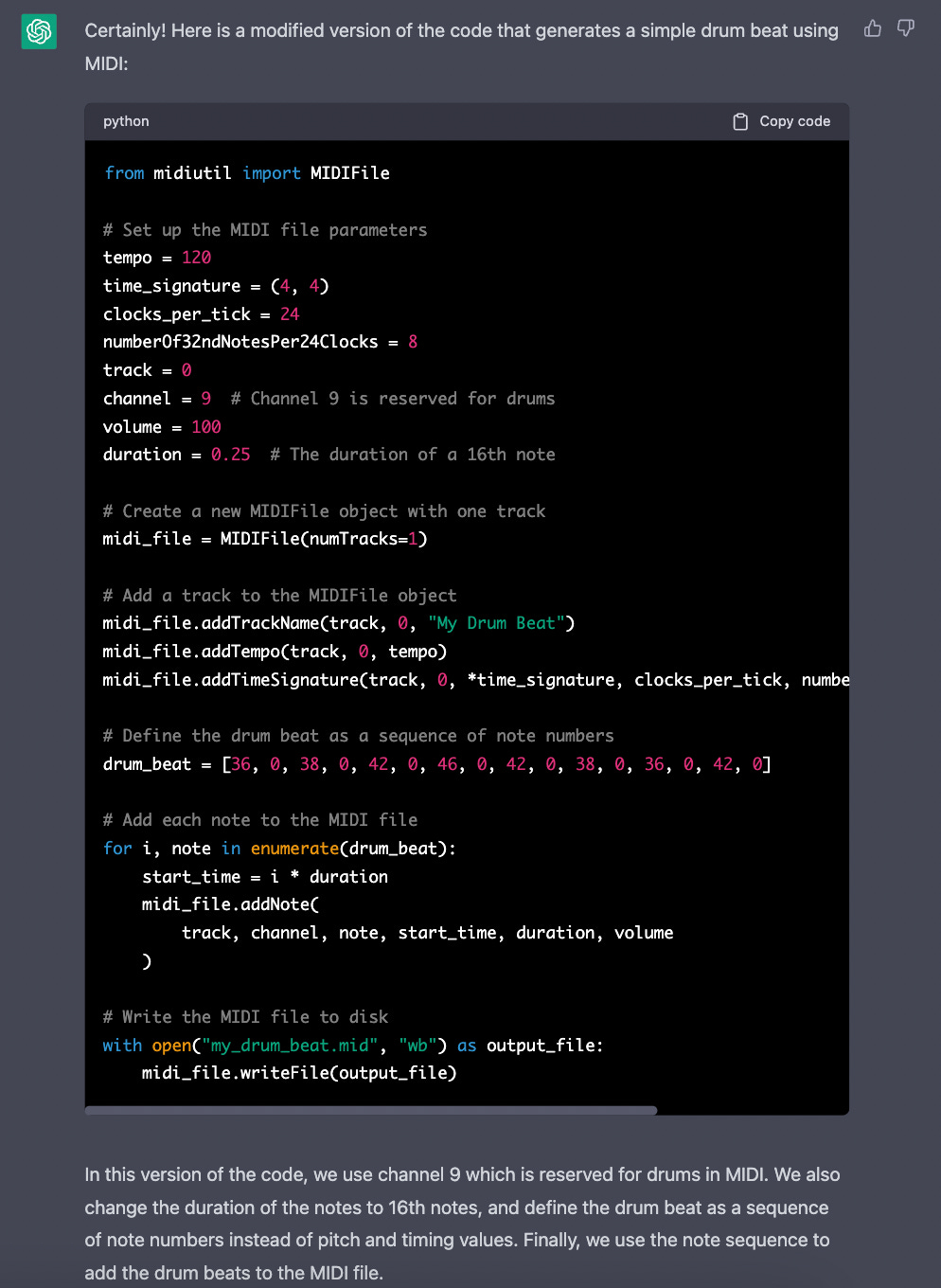The height and width of the screenshot is (1288, 941).
Task: Click the explanation paragraph starting 'In this version'
Action: (x=463, y=1224)
